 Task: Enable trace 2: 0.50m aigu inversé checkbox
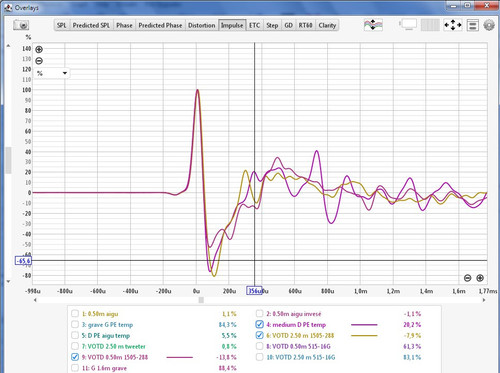pos(259,314)
